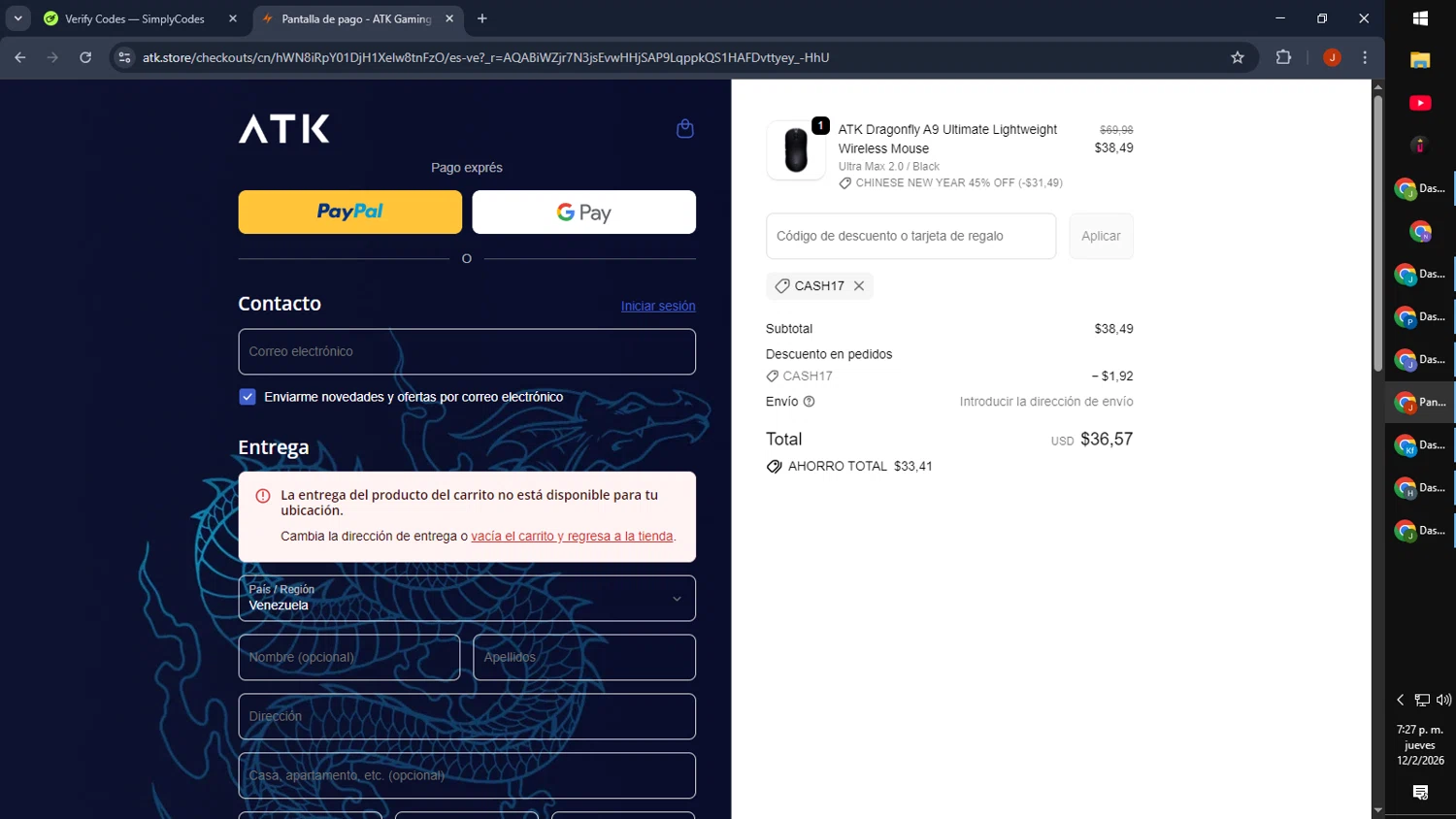The width and height of the screenshot is (1456, 819).
Task: Open a new browser tab
Action: pyautogui.click(x=481, y=18)
